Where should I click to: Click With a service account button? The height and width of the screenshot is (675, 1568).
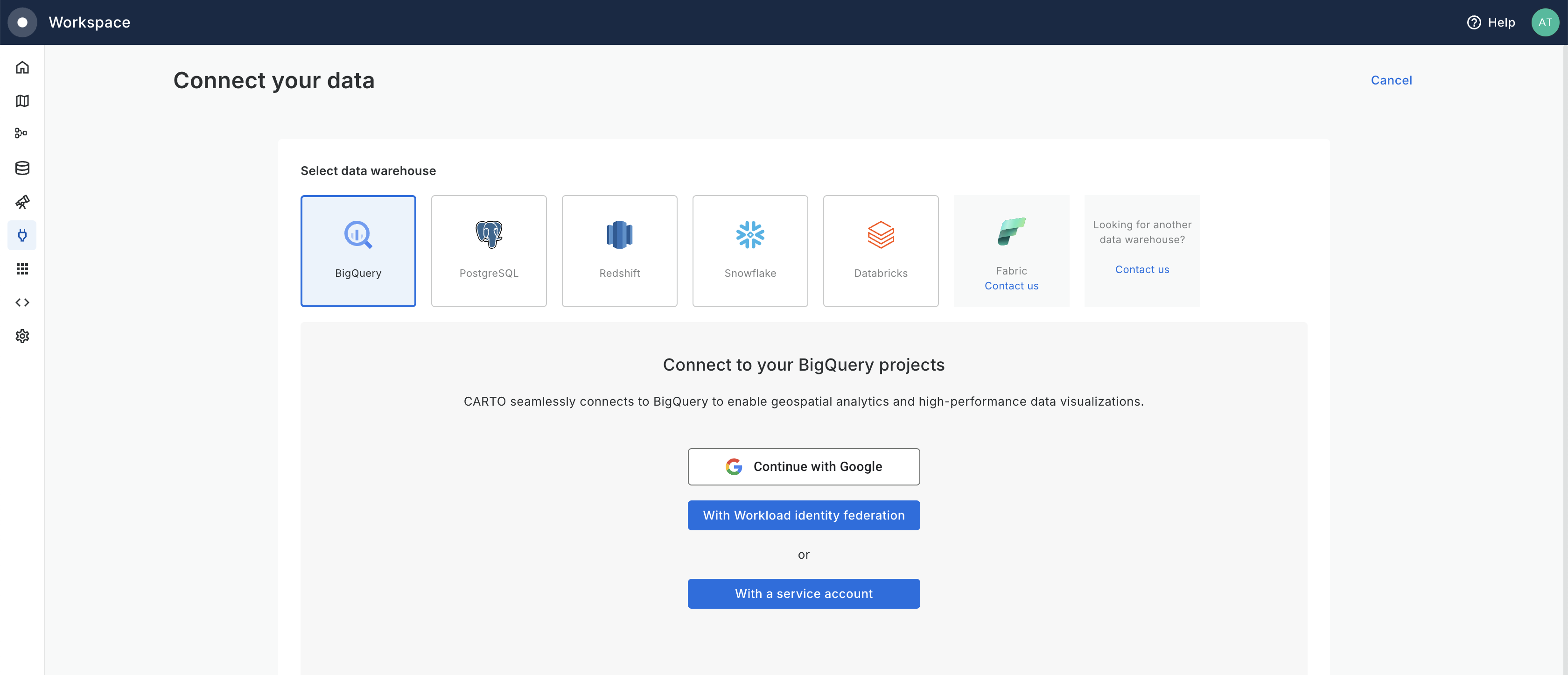[804, 593]
